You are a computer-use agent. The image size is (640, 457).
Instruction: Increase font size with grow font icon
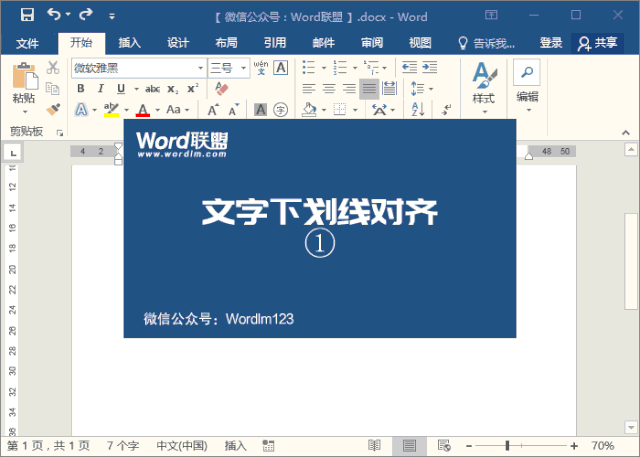click(x=213, y=110)
